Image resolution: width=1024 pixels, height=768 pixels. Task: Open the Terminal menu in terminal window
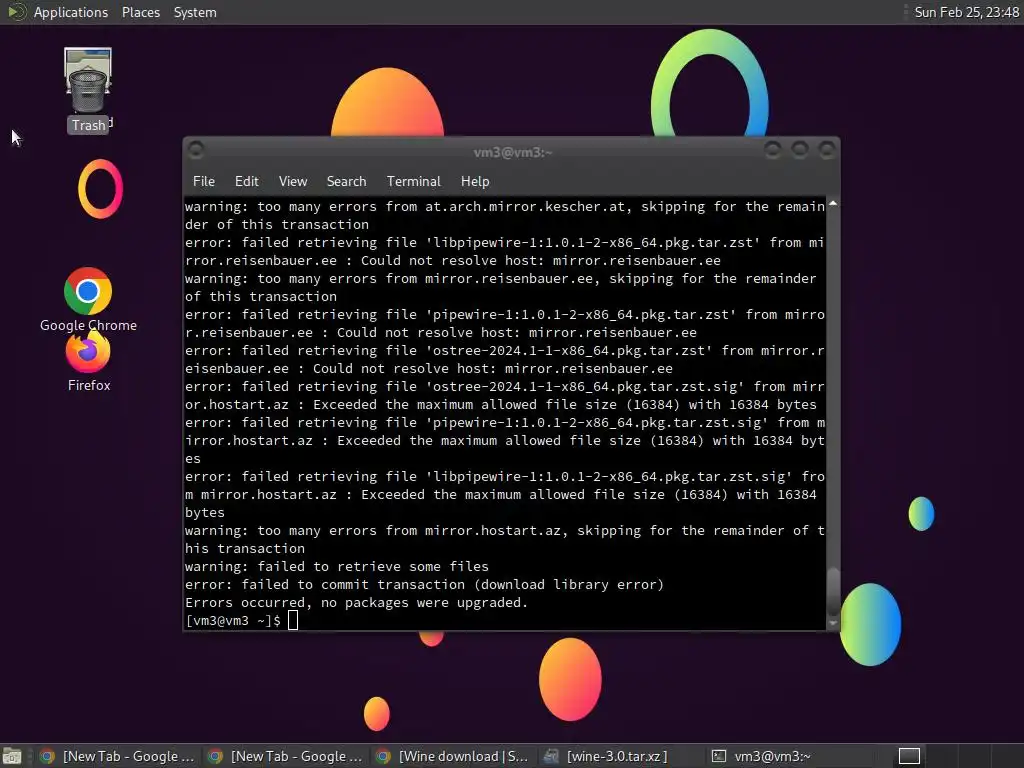(x=413, y=182)
